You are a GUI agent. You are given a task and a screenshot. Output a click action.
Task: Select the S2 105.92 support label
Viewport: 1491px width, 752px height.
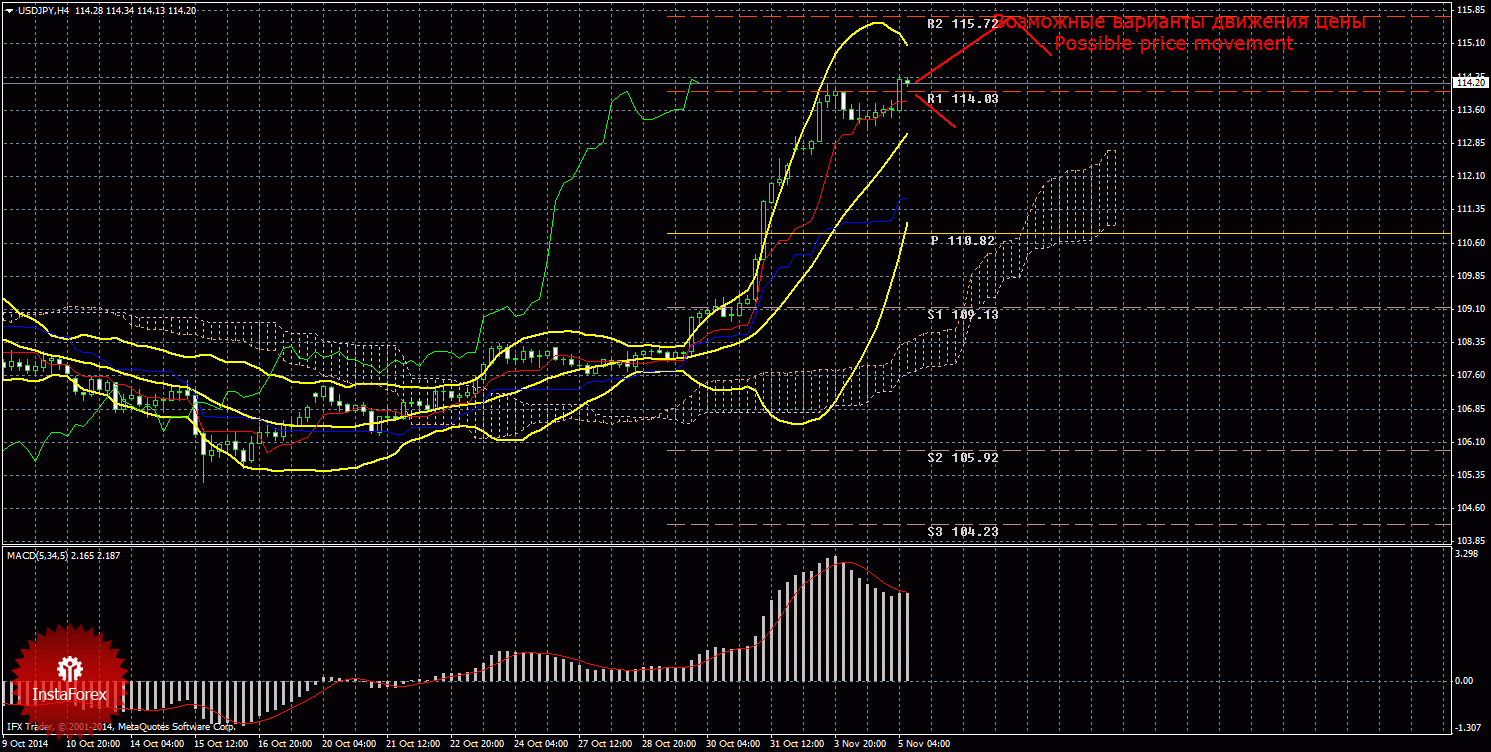[x=962, y=457]
